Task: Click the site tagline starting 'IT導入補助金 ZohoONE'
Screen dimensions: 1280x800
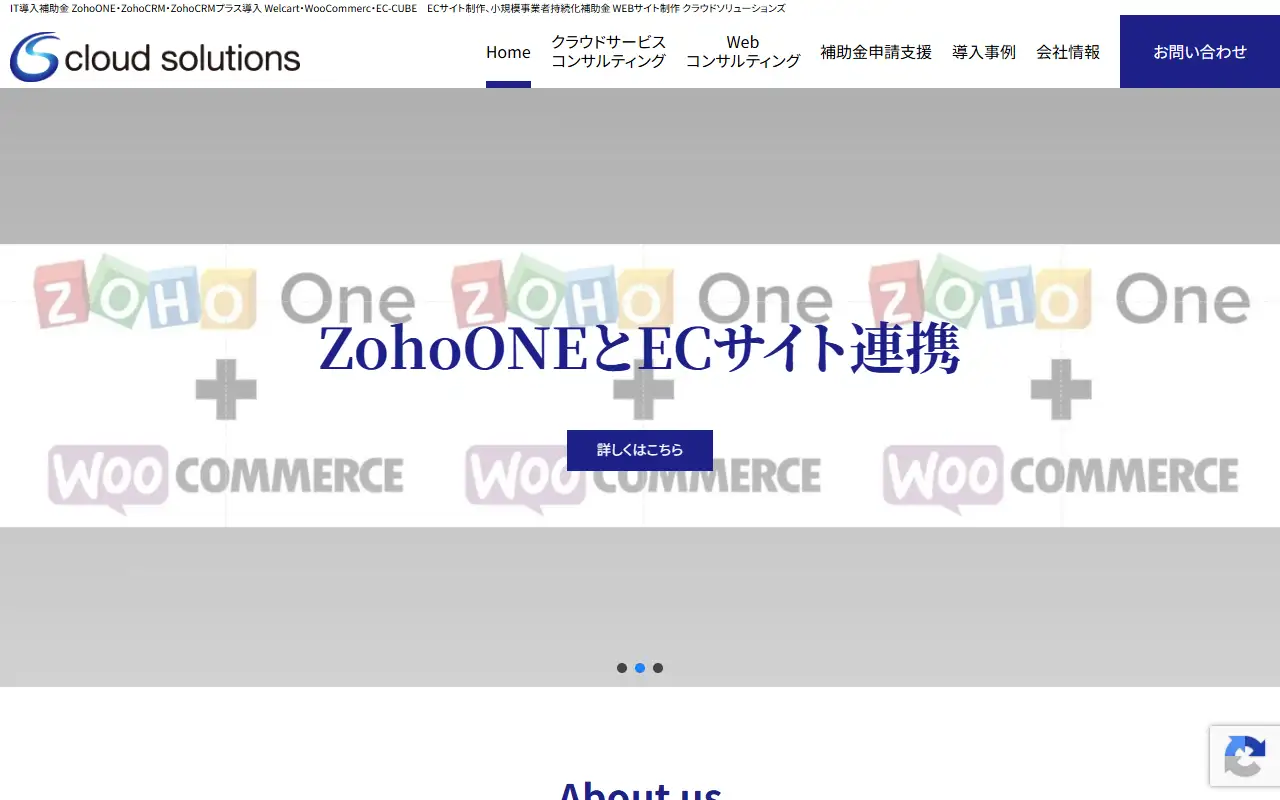Action: 397,8
